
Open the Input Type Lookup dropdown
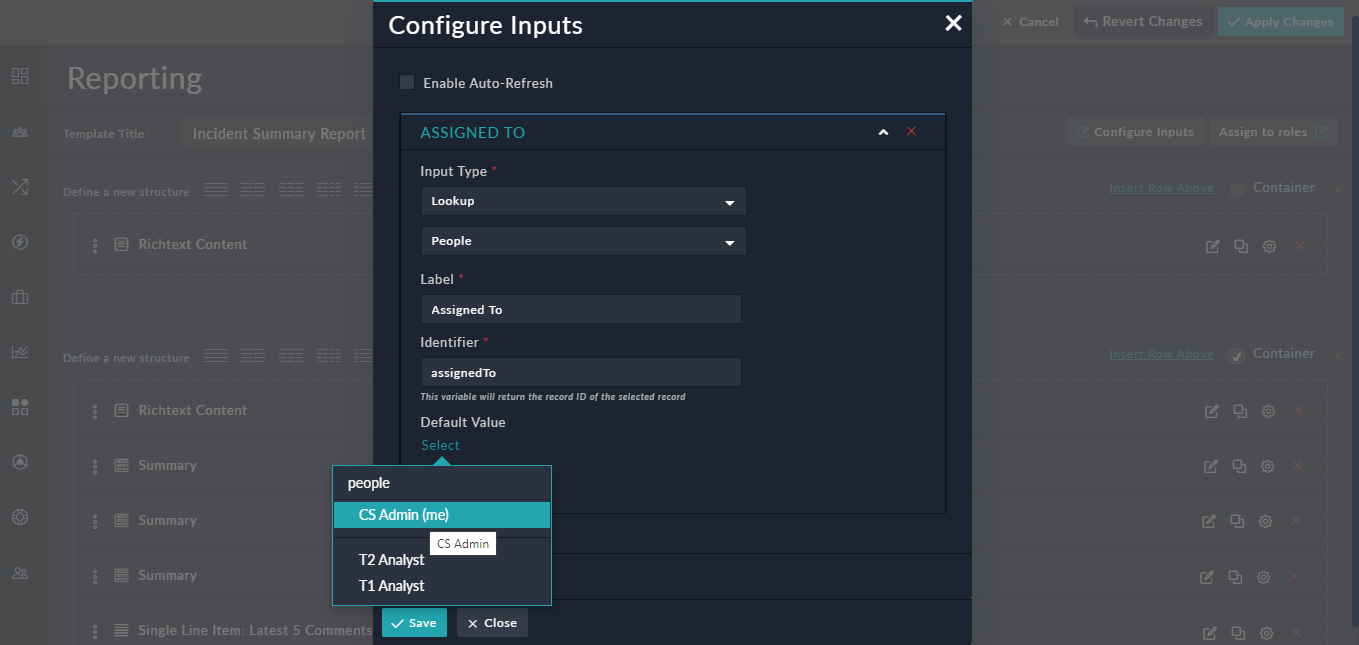(x=583, y=201)
